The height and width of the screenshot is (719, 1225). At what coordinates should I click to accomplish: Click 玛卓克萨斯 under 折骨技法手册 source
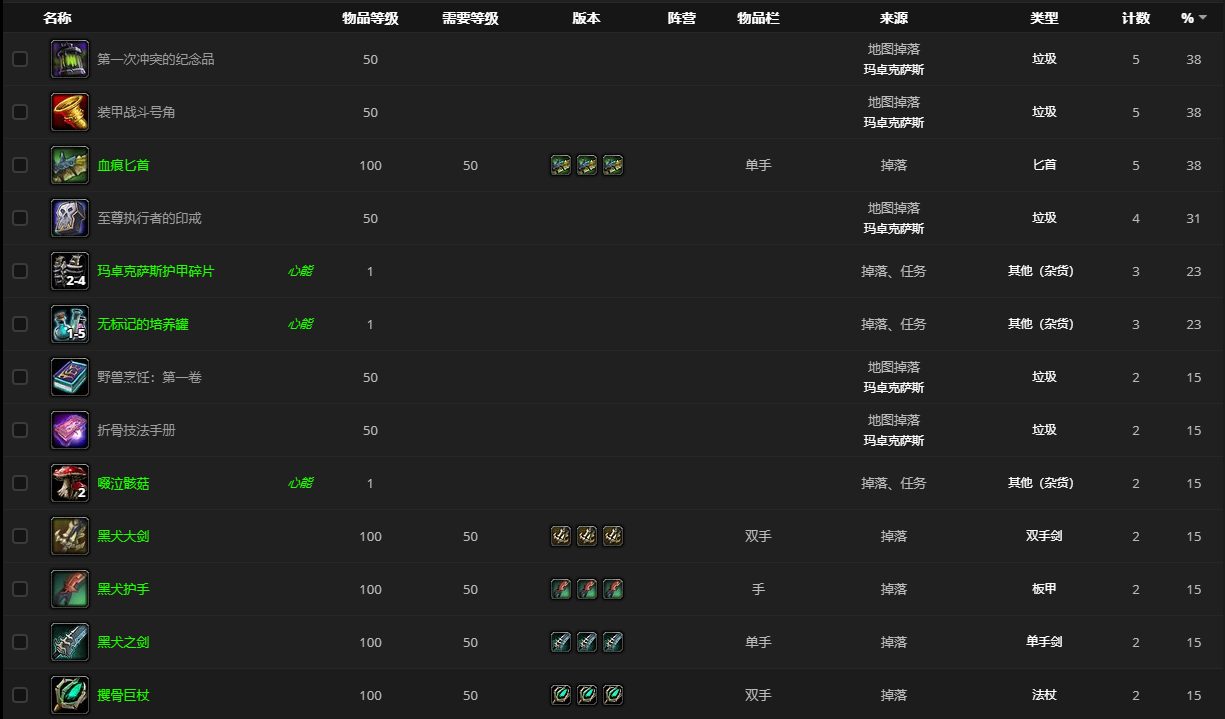click(894, 441)
